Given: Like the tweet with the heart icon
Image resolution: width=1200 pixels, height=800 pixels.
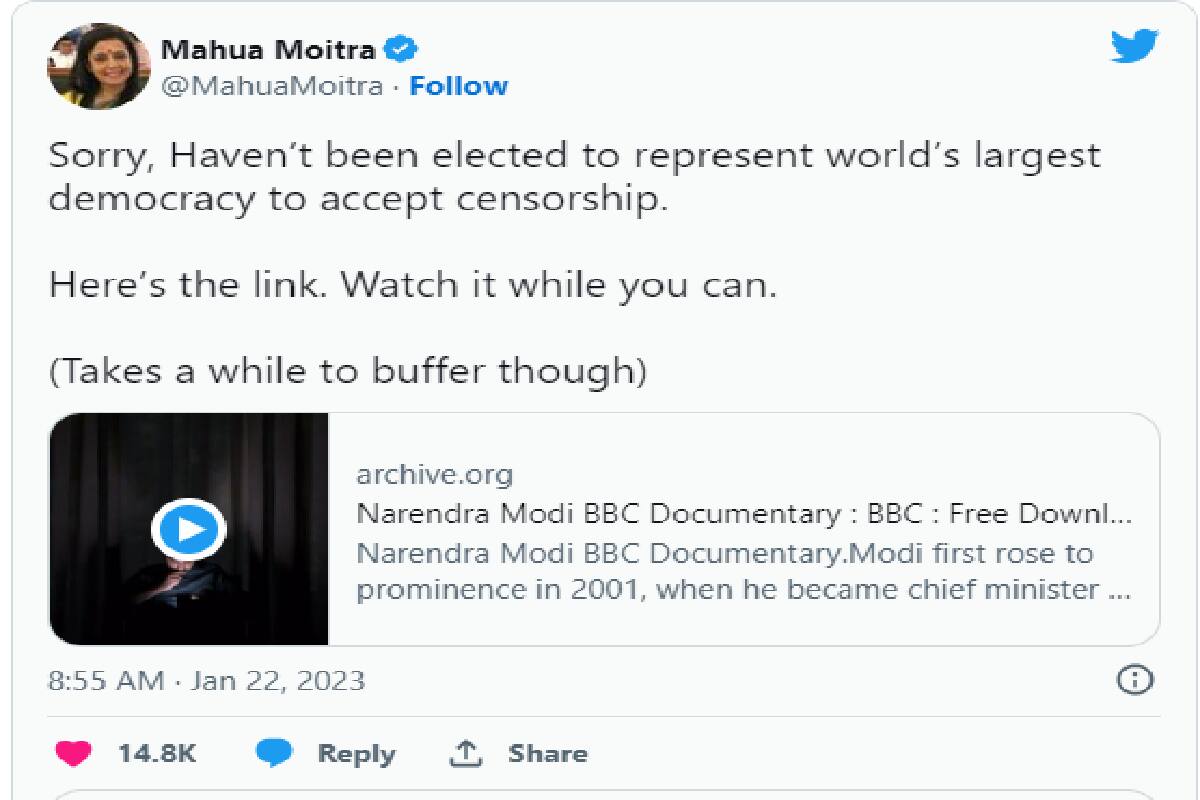Looking at the screenshot, I should point(73,753).
